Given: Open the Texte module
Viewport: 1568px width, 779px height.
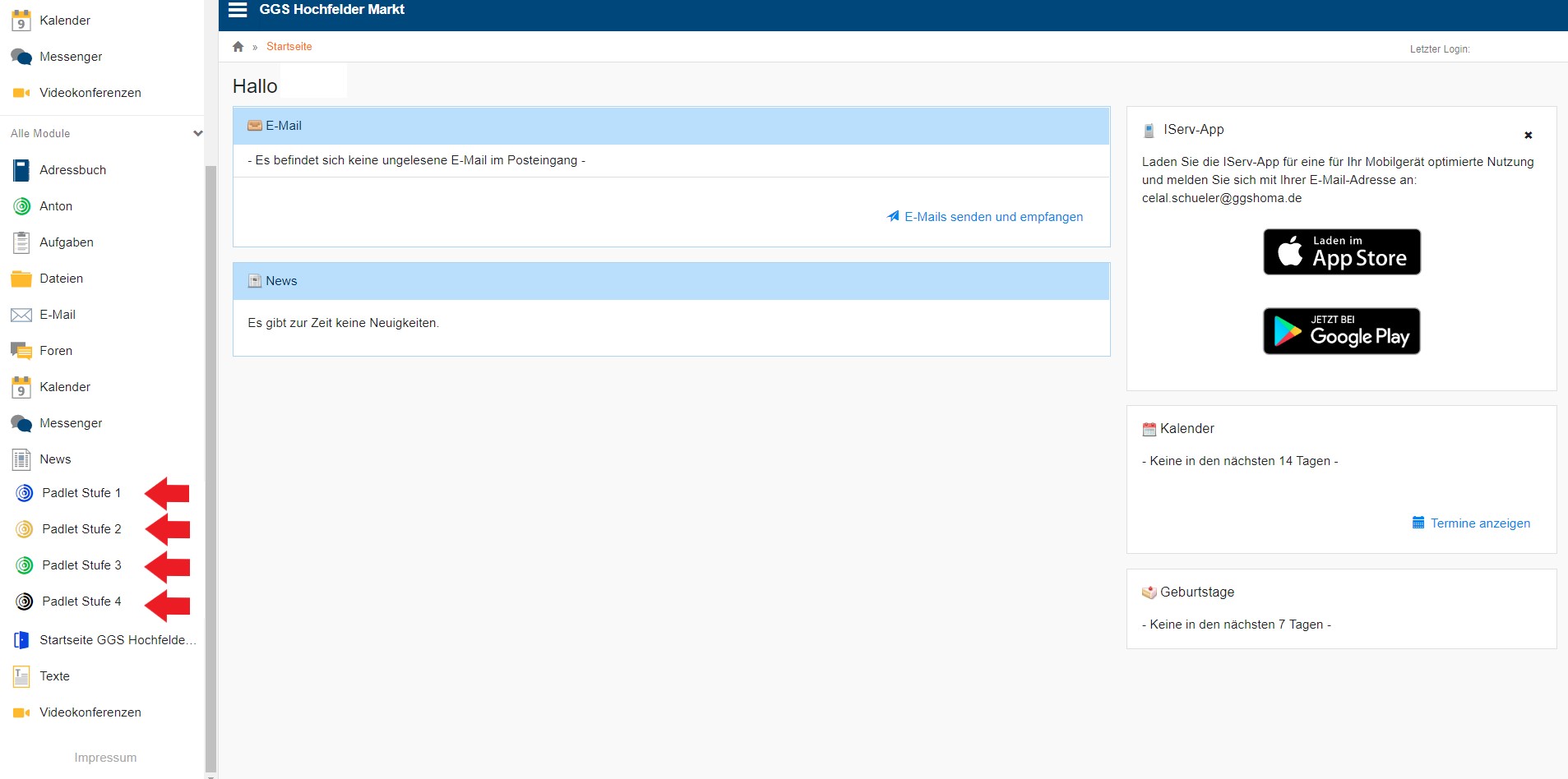Looking at the screenshot, I should [x=54, y=676].
